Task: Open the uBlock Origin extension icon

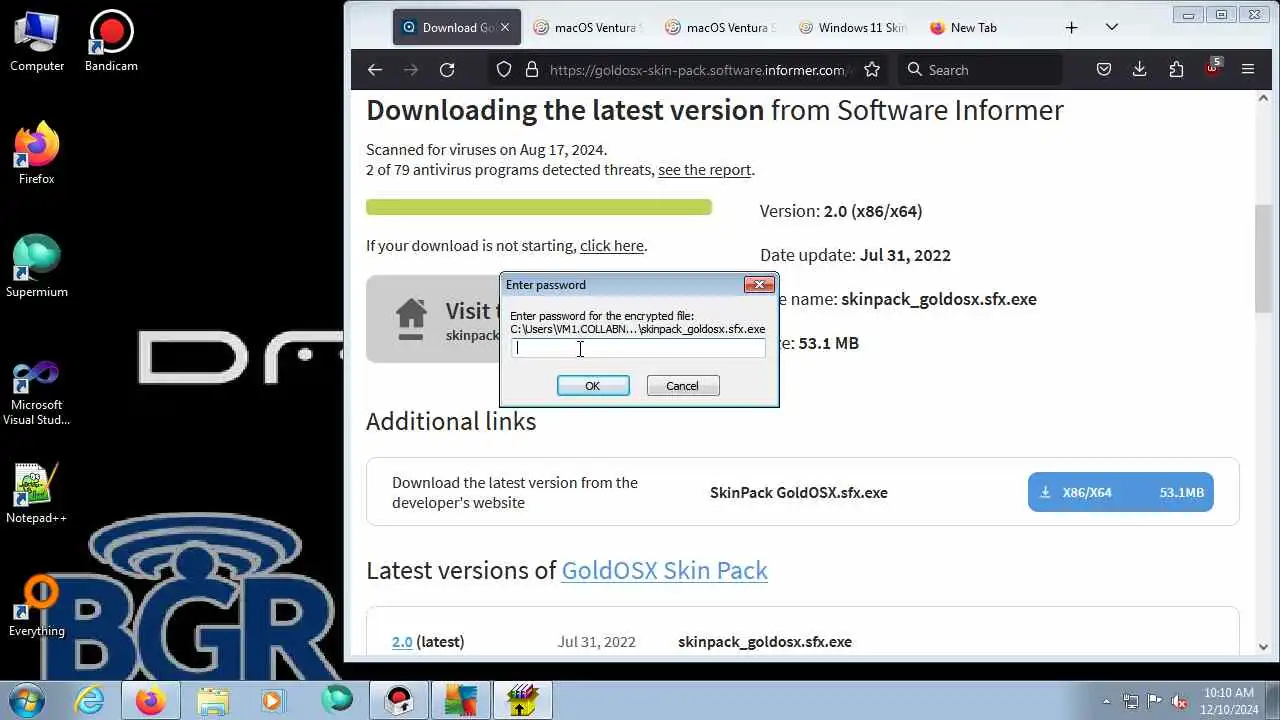Action: click(1212, 70)
